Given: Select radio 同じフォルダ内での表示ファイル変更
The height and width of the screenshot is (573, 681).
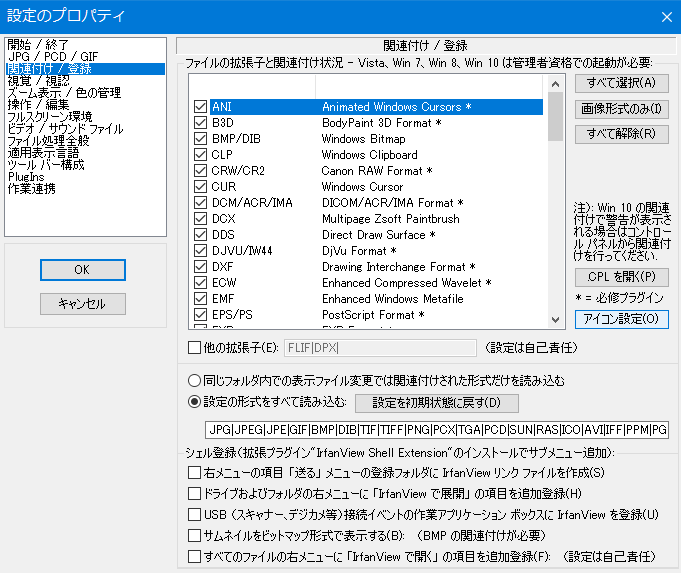Looking at the screenshot, I should (x=194, y=381).
